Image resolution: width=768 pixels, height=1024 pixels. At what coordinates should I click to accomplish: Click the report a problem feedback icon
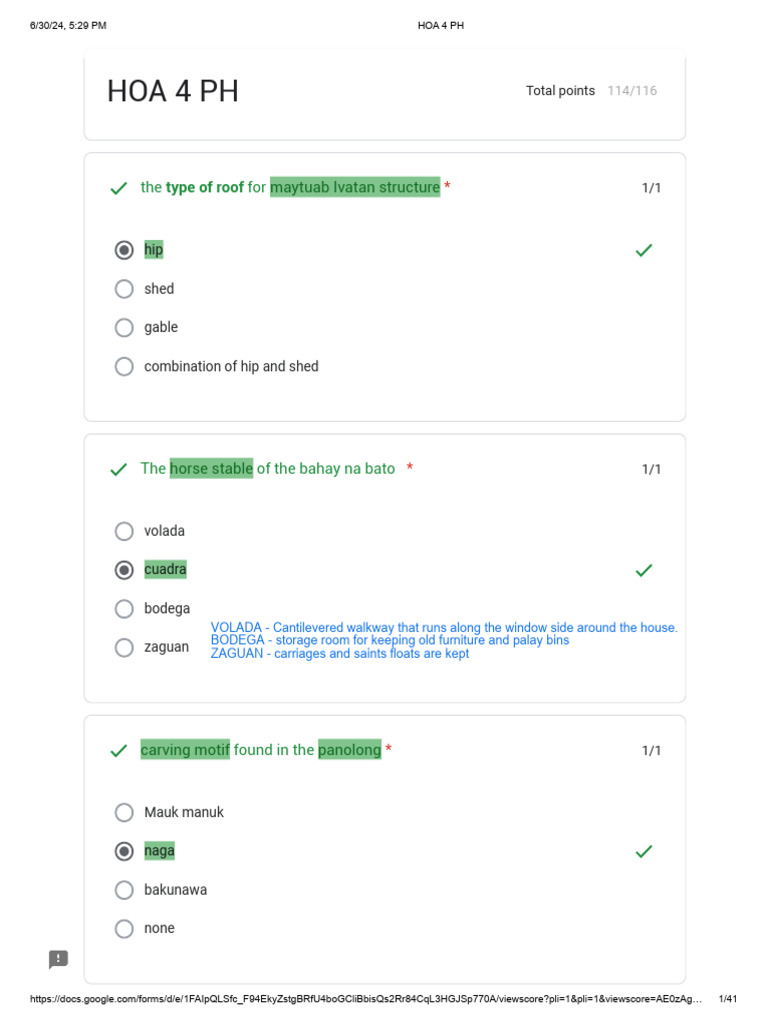pos(59,959)
